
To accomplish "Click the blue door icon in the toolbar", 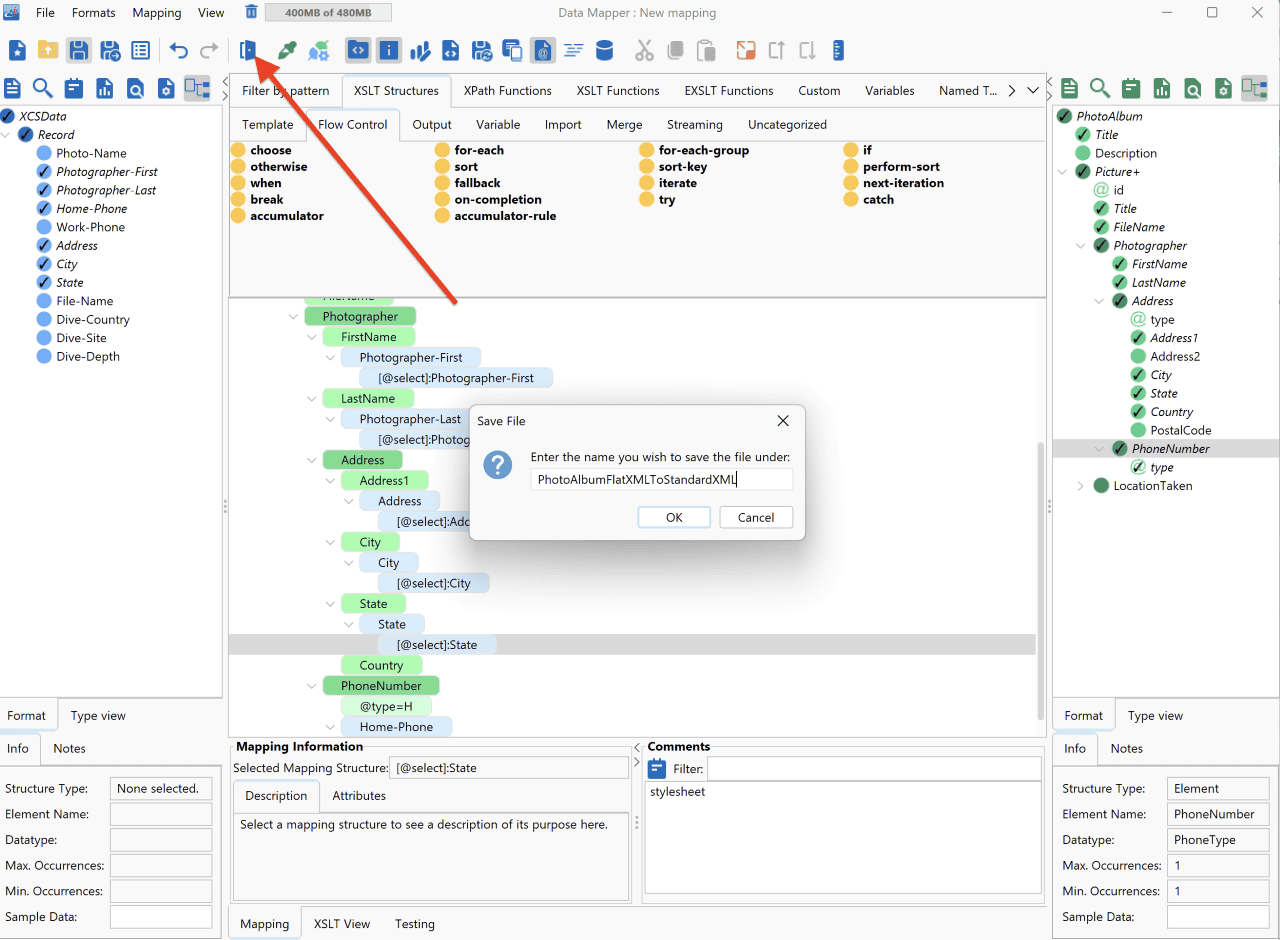I will pos(249,50).
